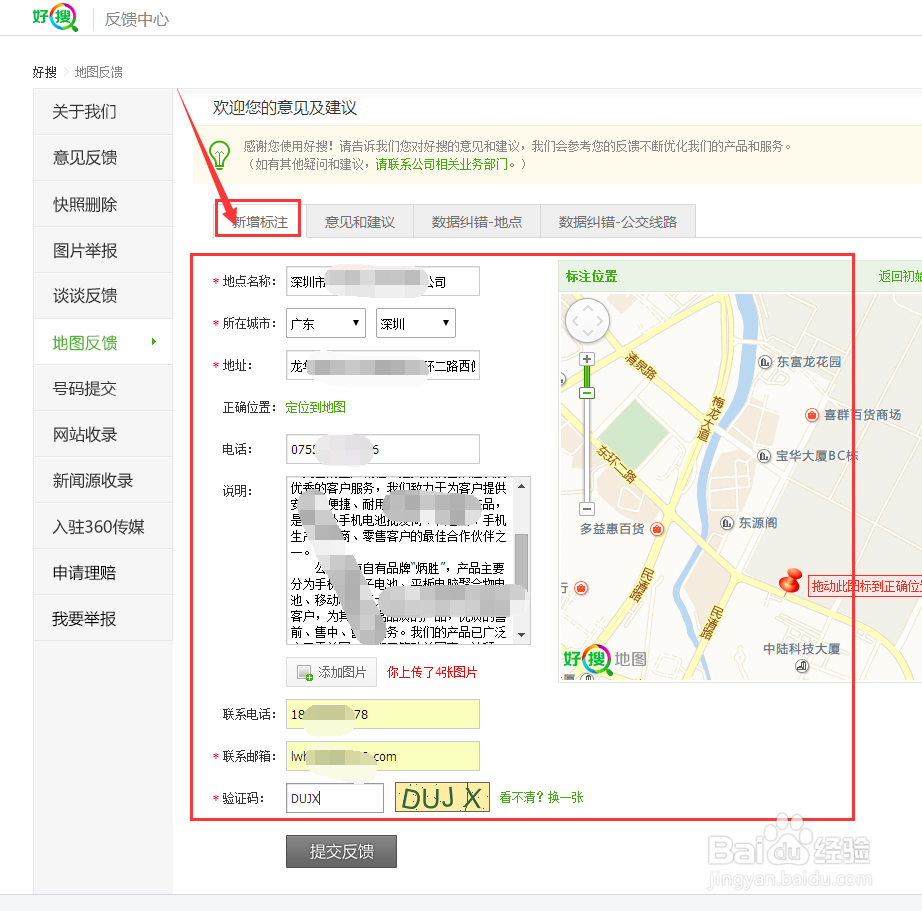Image resolution: width=922 pixels, height=911 pixels.
Task: Zoom in using the map plus icon
Action: coord(587,358)
